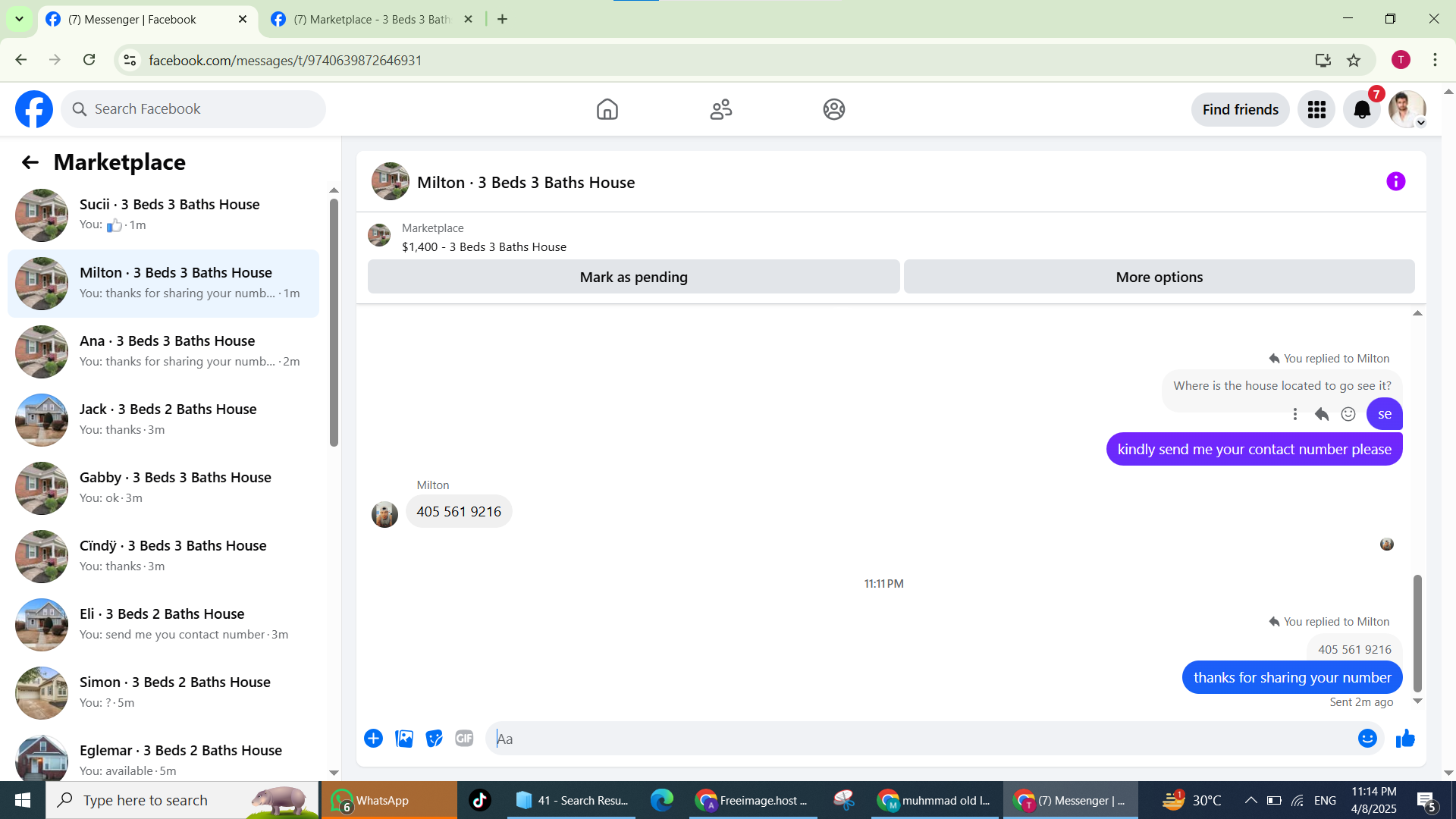Image resolution: width=1456 pixels, height=819 pixels.
Task: Open conversation information panel icon
Action: pyautogui.click(x=1395, y=181)
